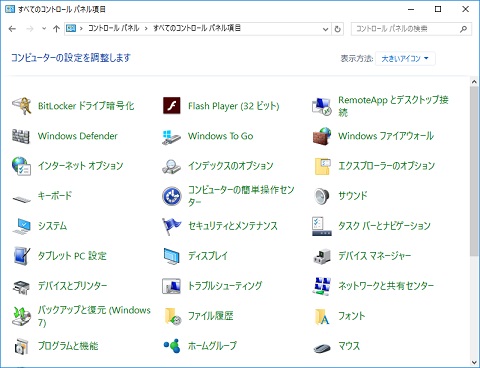The image size is (480, 368).
Task: Open the バックアップと復元 icon
Action: tap(22, 316)
